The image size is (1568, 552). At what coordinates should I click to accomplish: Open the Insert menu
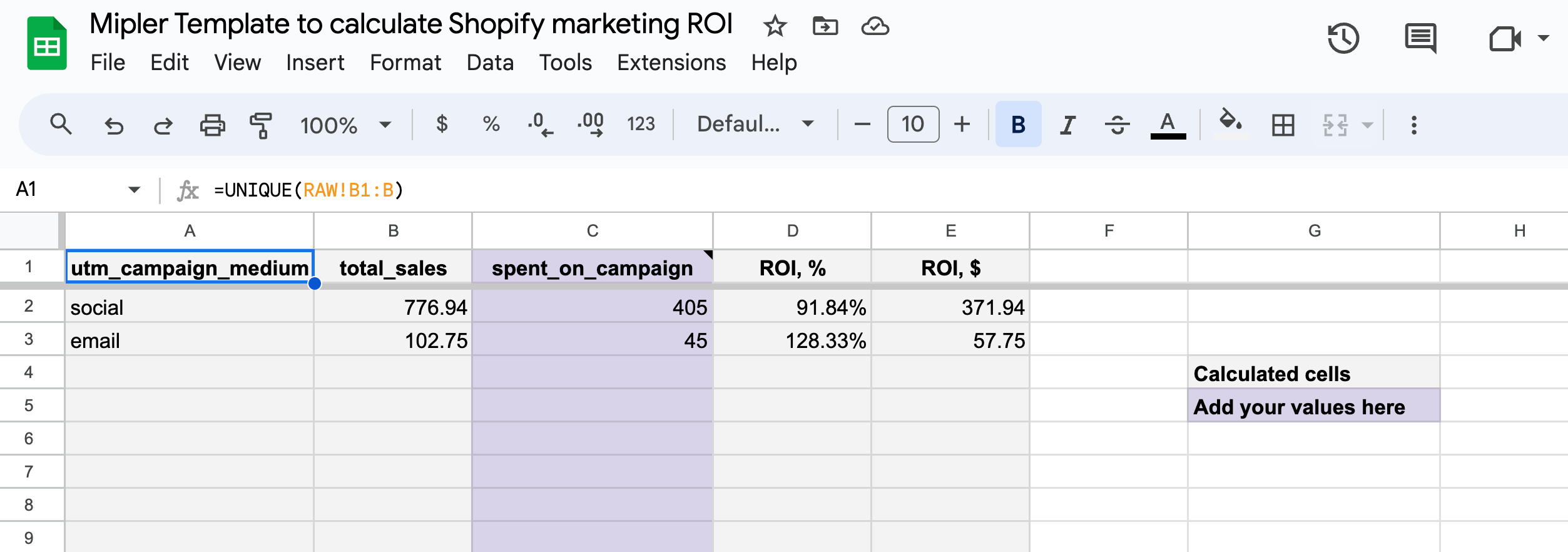click(315, 63)
